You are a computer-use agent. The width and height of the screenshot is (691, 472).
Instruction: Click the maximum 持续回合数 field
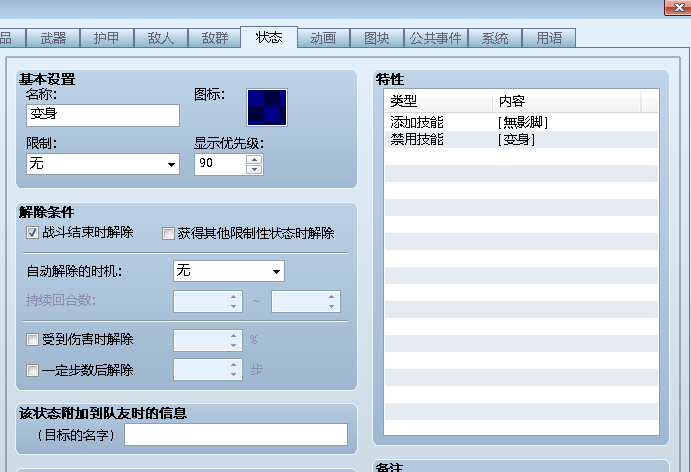[x=306, y=301]
